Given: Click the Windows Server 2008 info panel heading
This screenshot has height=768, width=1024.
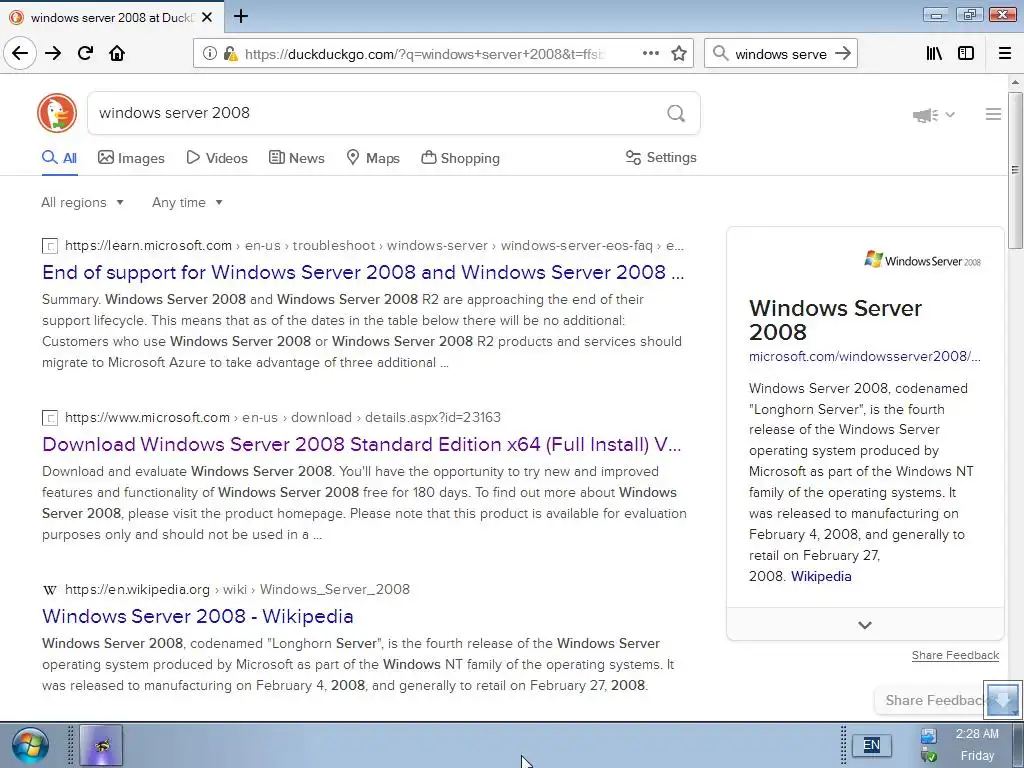Looking at the screenshot, I should tap(835, 320).
